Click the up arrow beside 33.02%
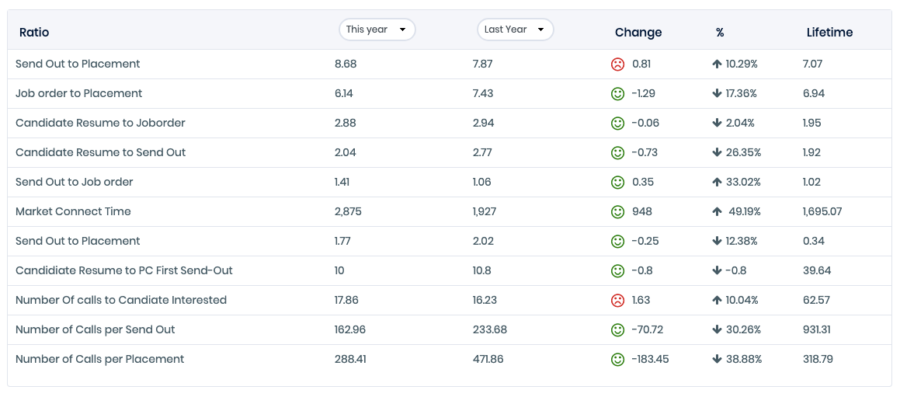Screen dimensions: 900x397 [716, 182]
